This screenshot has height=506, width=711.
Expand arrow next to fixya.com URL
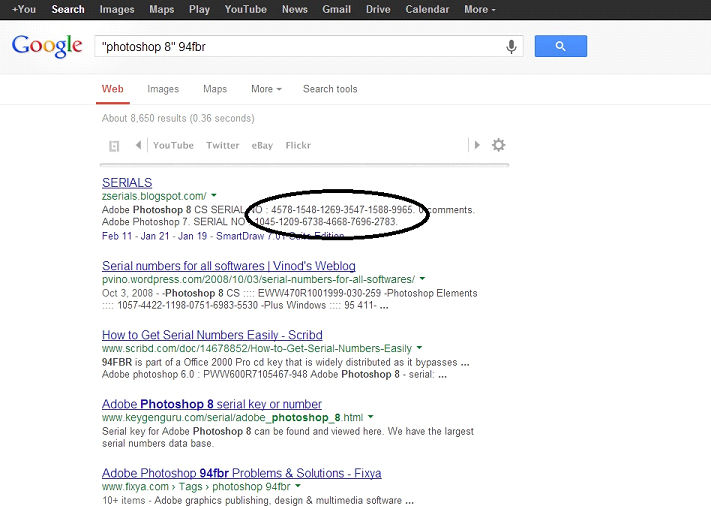coord(298,486)
